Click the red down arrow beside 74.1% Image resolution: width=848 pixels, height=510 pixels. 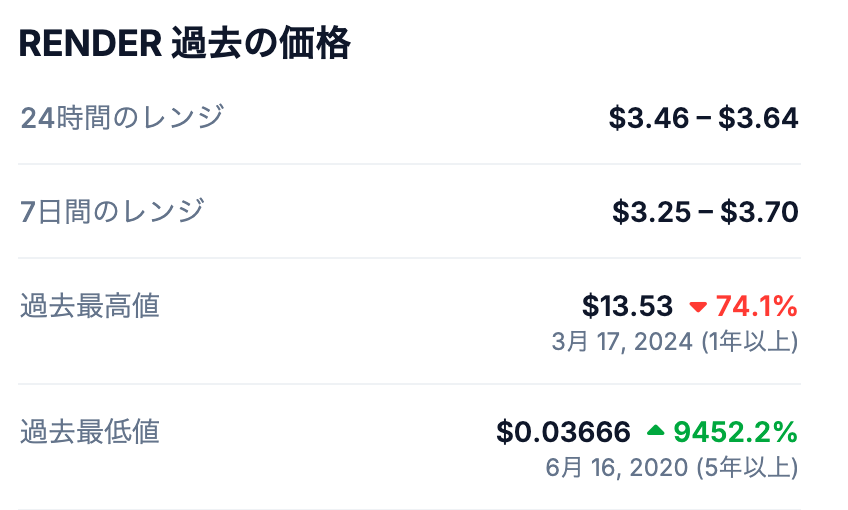[x=698, y=306]
